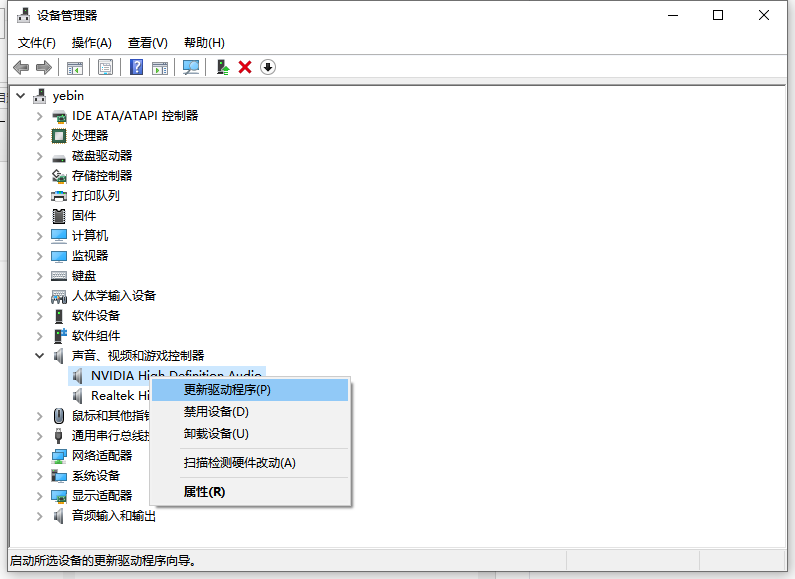Click the 存储控制器 icon
The width and height of the screenshot is (795, 579).
59,176
